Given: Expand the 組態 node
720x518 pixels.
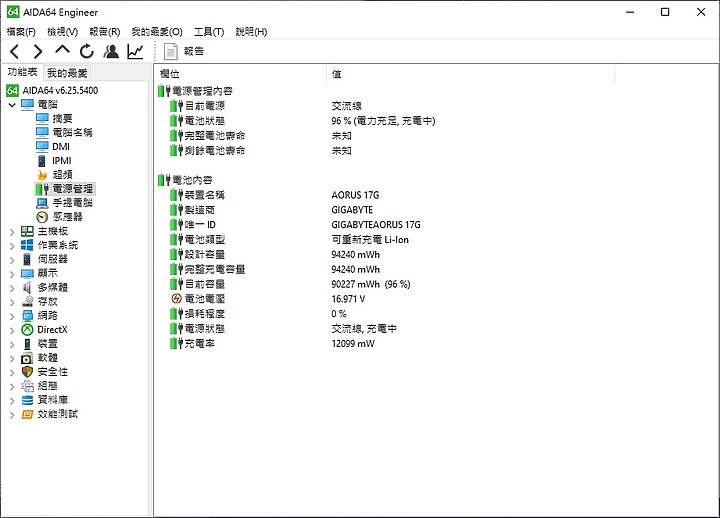Looking at the screenshot, I should click(12, 387).
